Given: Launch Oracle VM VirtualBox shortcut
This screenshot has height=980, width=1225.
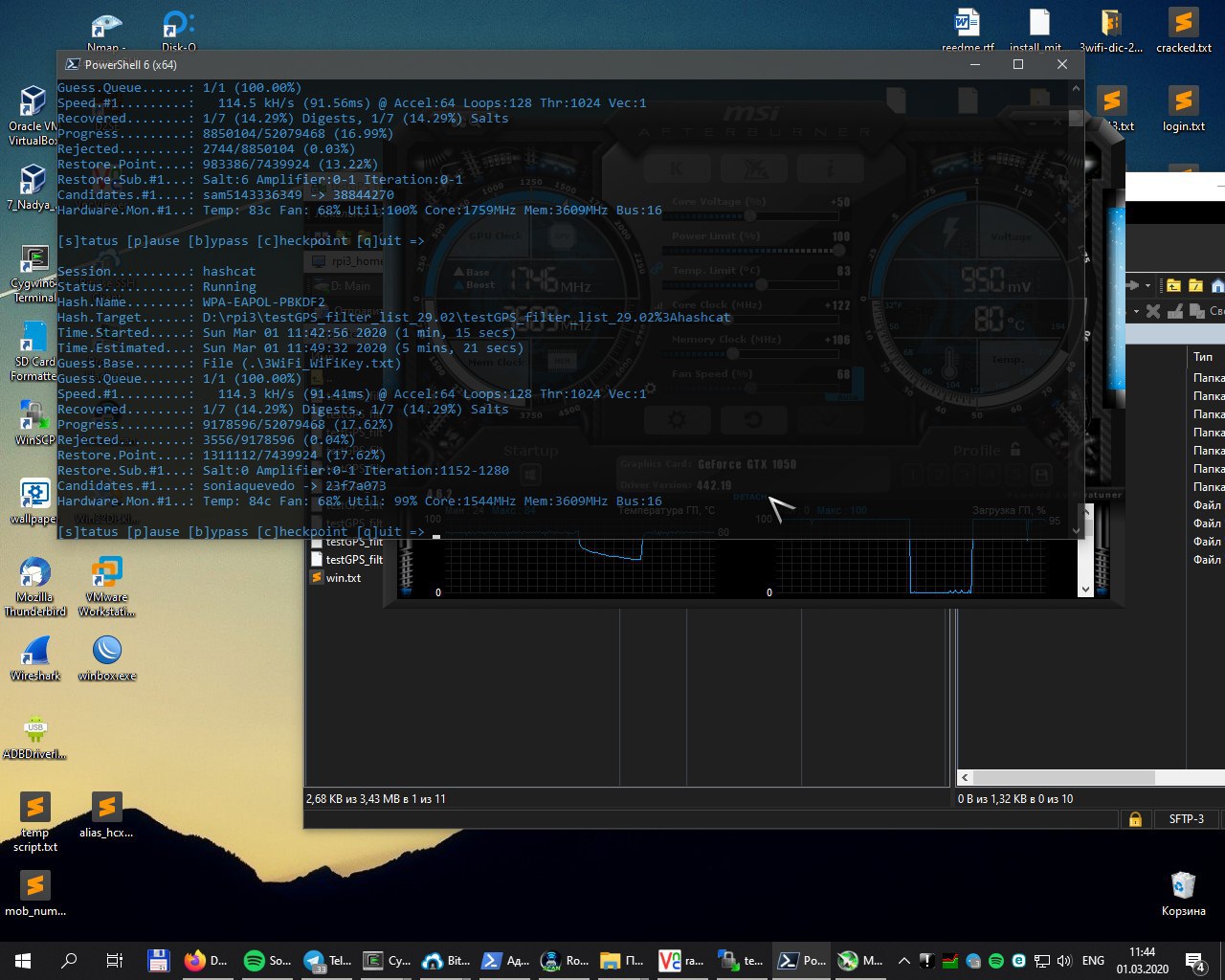Looking at the screenshot, I should pyautogui.click(x=33, y=115).
